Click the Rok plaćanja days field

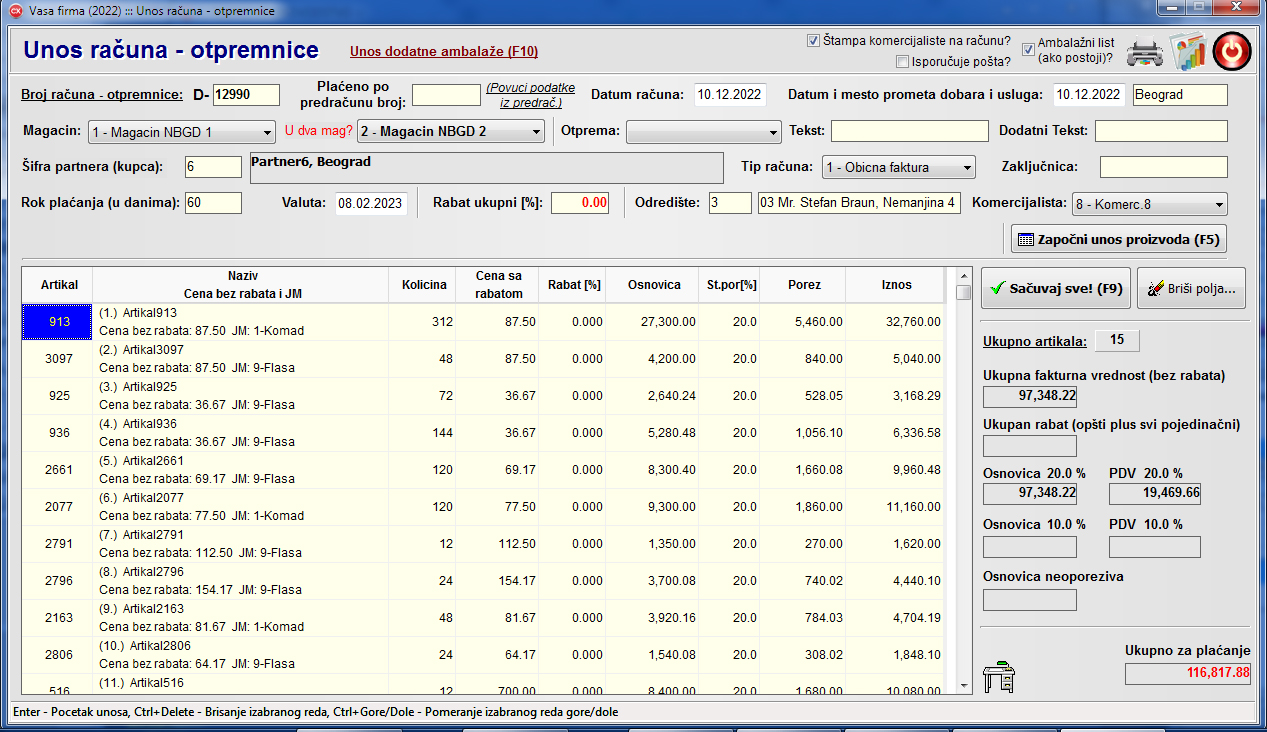pyautogui.click(x=213, y=203)
